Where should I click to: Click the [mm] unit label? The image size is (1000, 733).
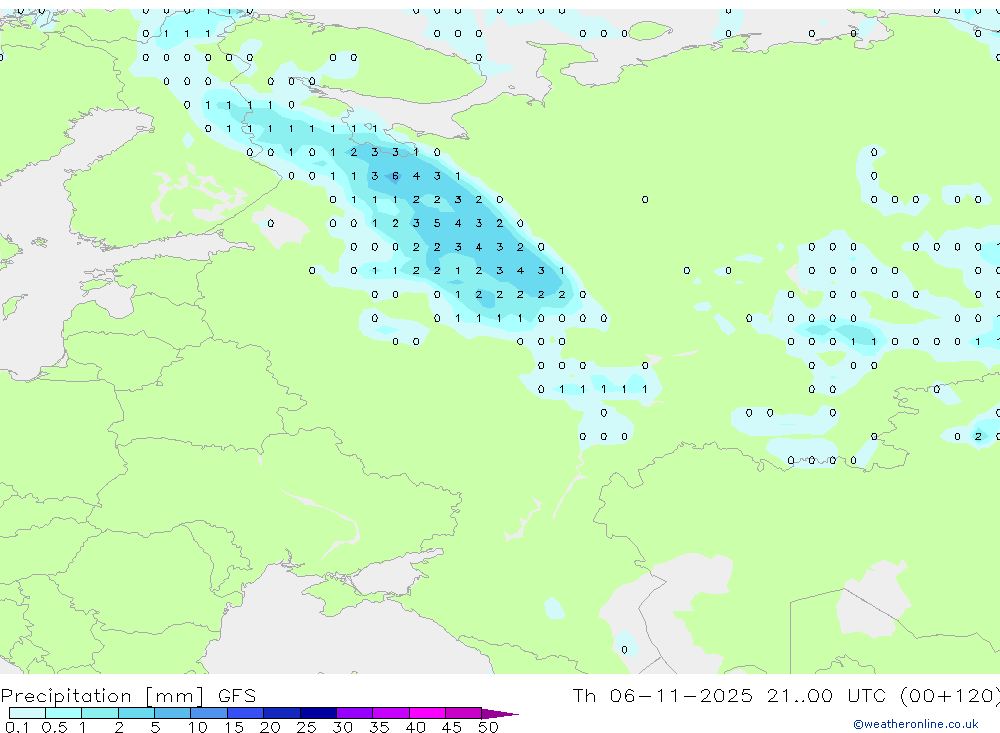(174, 695)
